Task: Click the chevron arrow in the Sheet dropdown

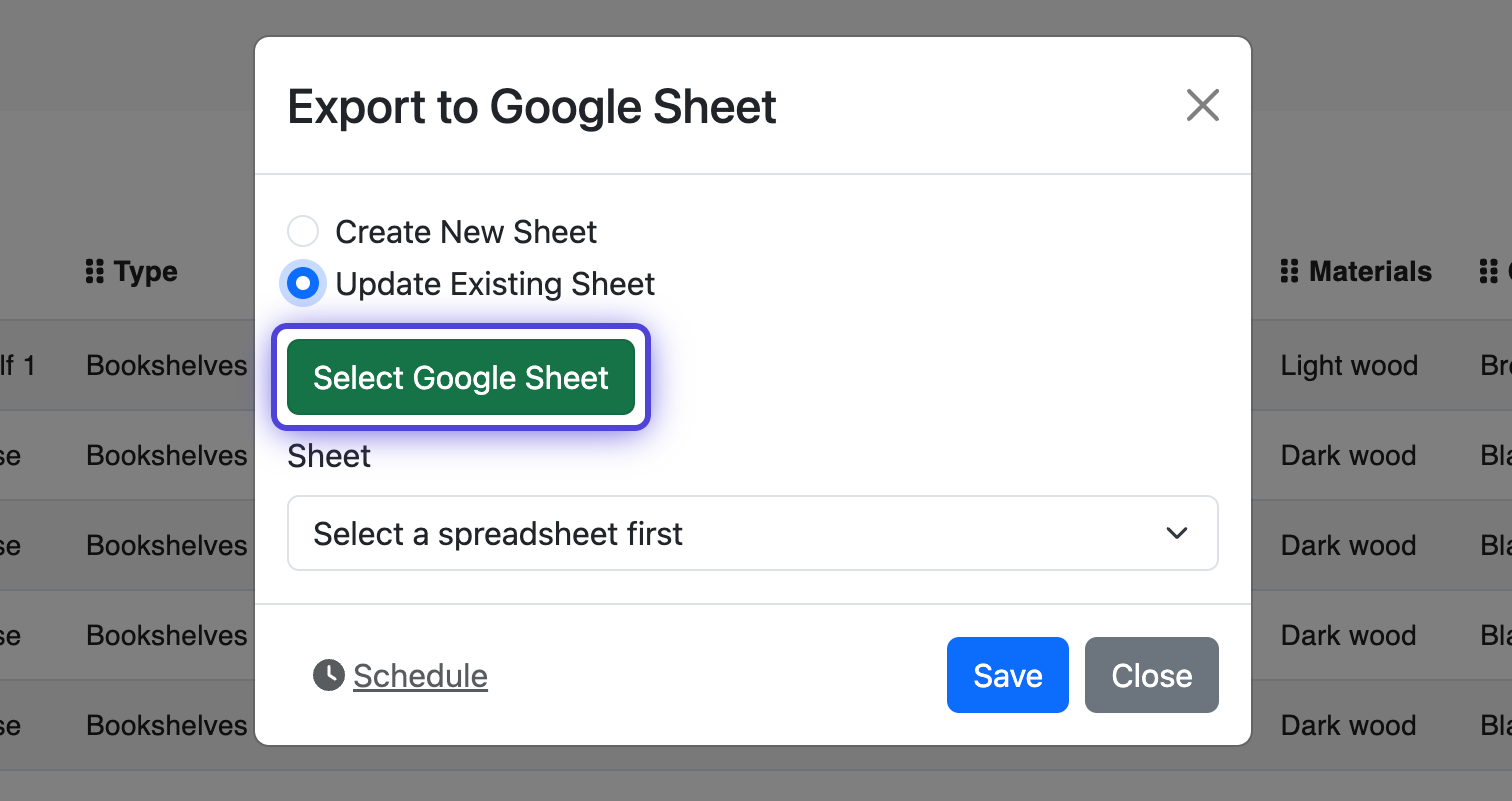Action: (x=1177, y=533)
